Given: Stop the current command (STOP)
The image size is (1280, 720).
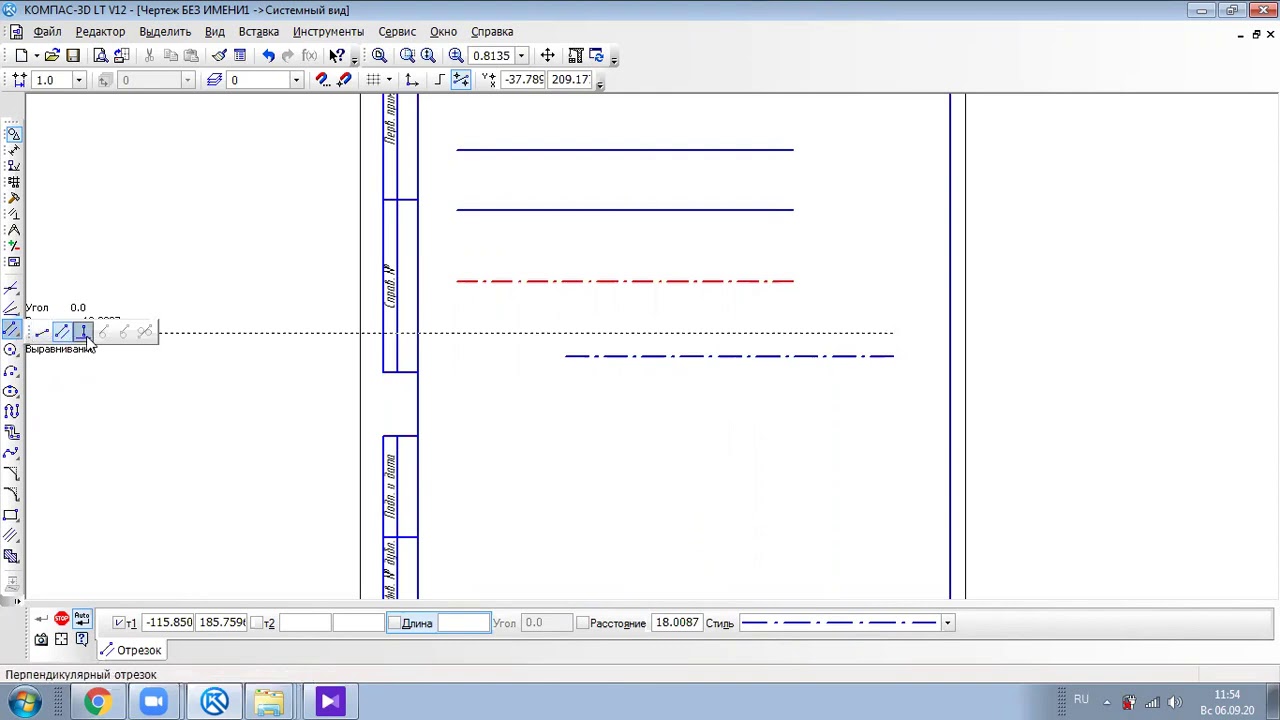Looking at the screenshot, I should (62, 620).
